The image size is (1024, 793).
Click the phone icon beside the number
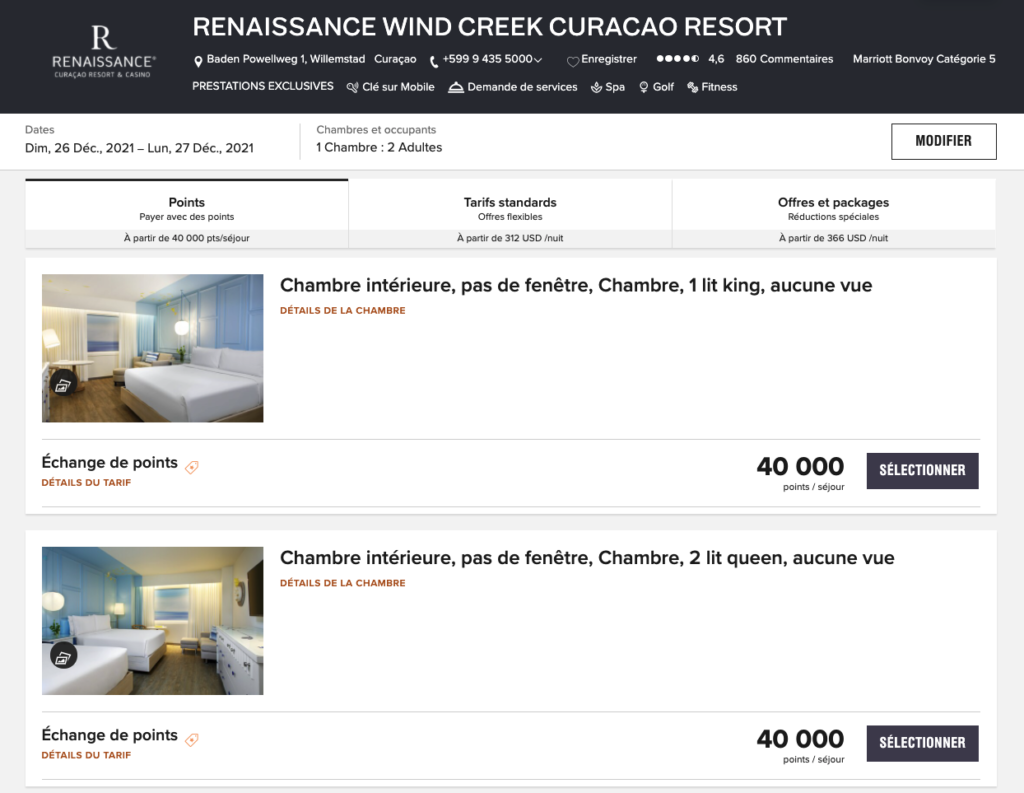coord(434,61)
